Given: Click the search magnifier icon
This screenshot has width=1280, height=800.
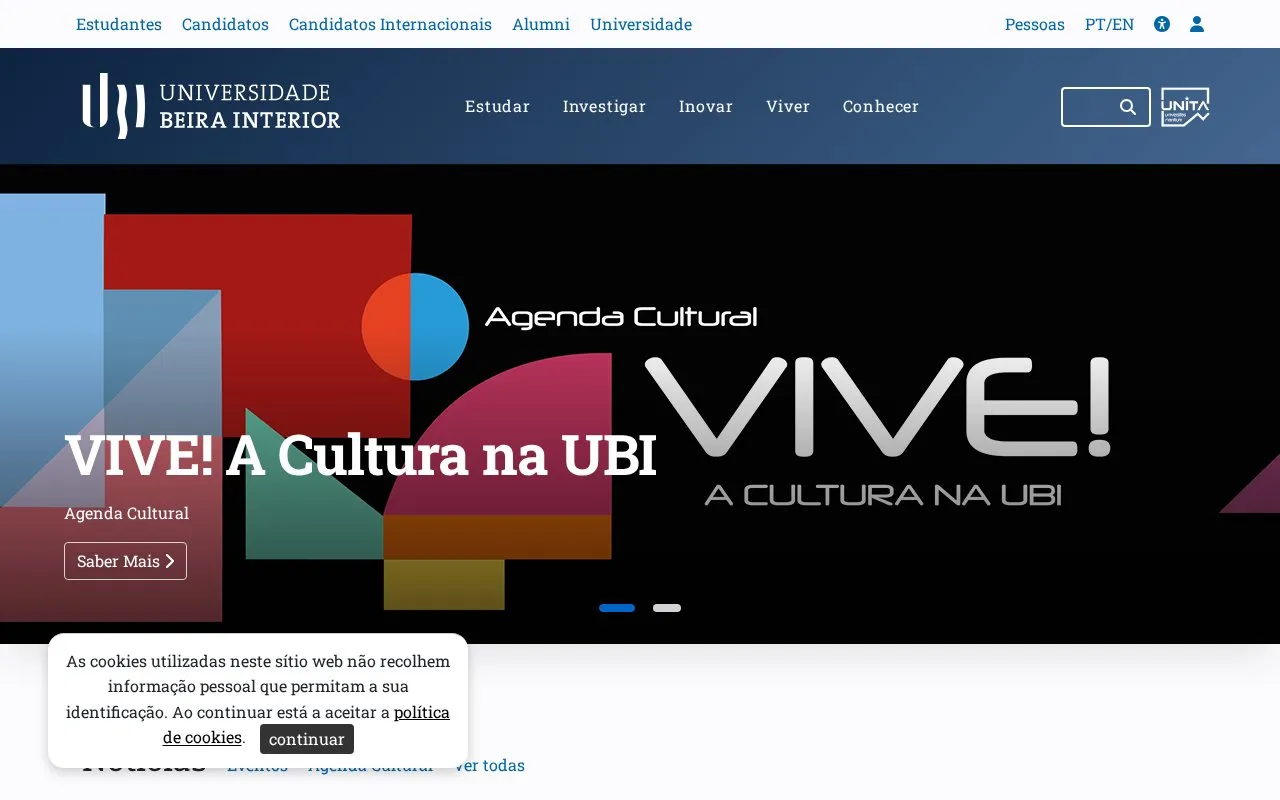Looking at the screenshot, I should point(1128,107).
